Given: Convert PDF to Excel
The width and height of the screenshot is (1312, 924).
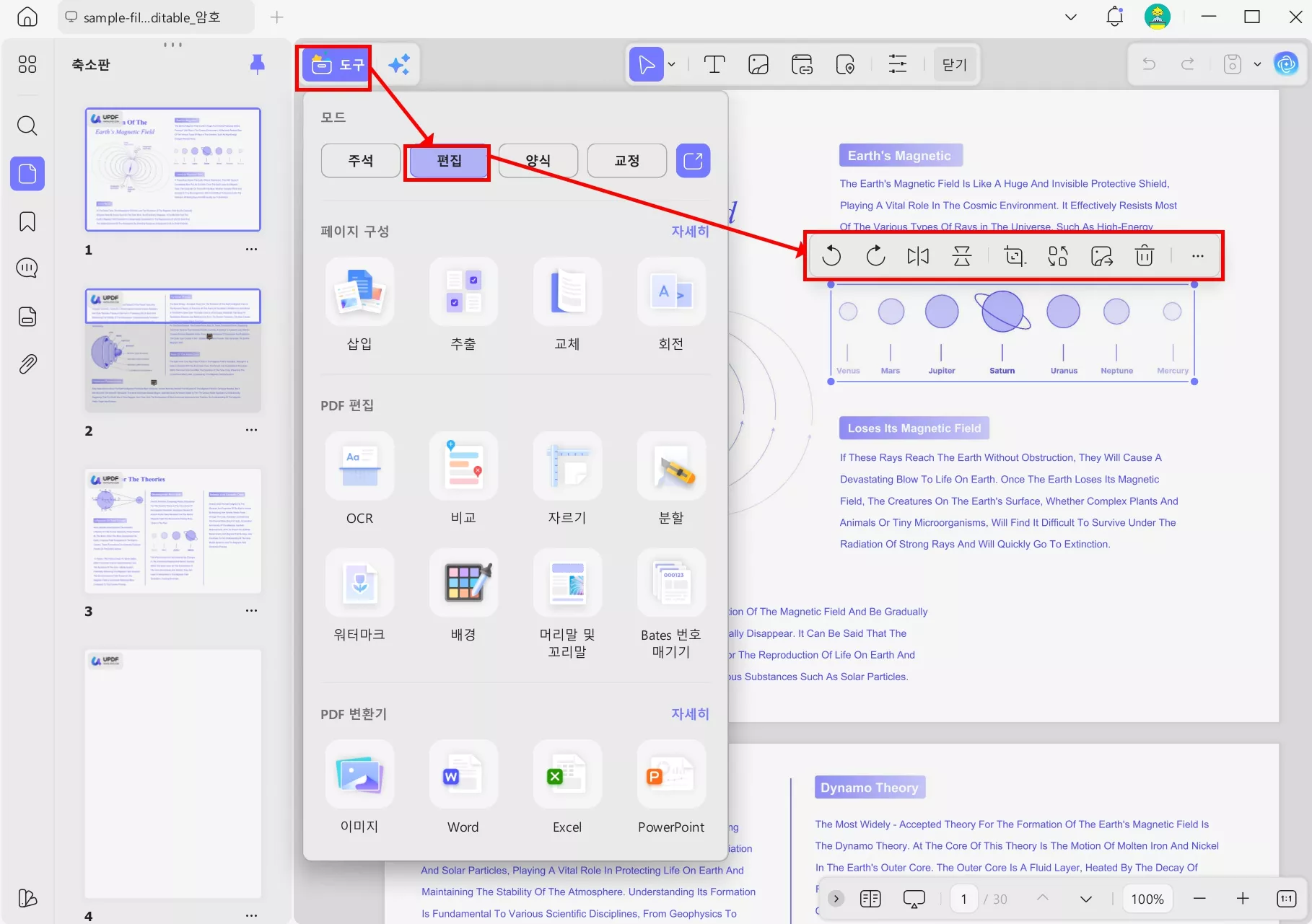Looking at the screenshot, I should click(x=567, y=788).
